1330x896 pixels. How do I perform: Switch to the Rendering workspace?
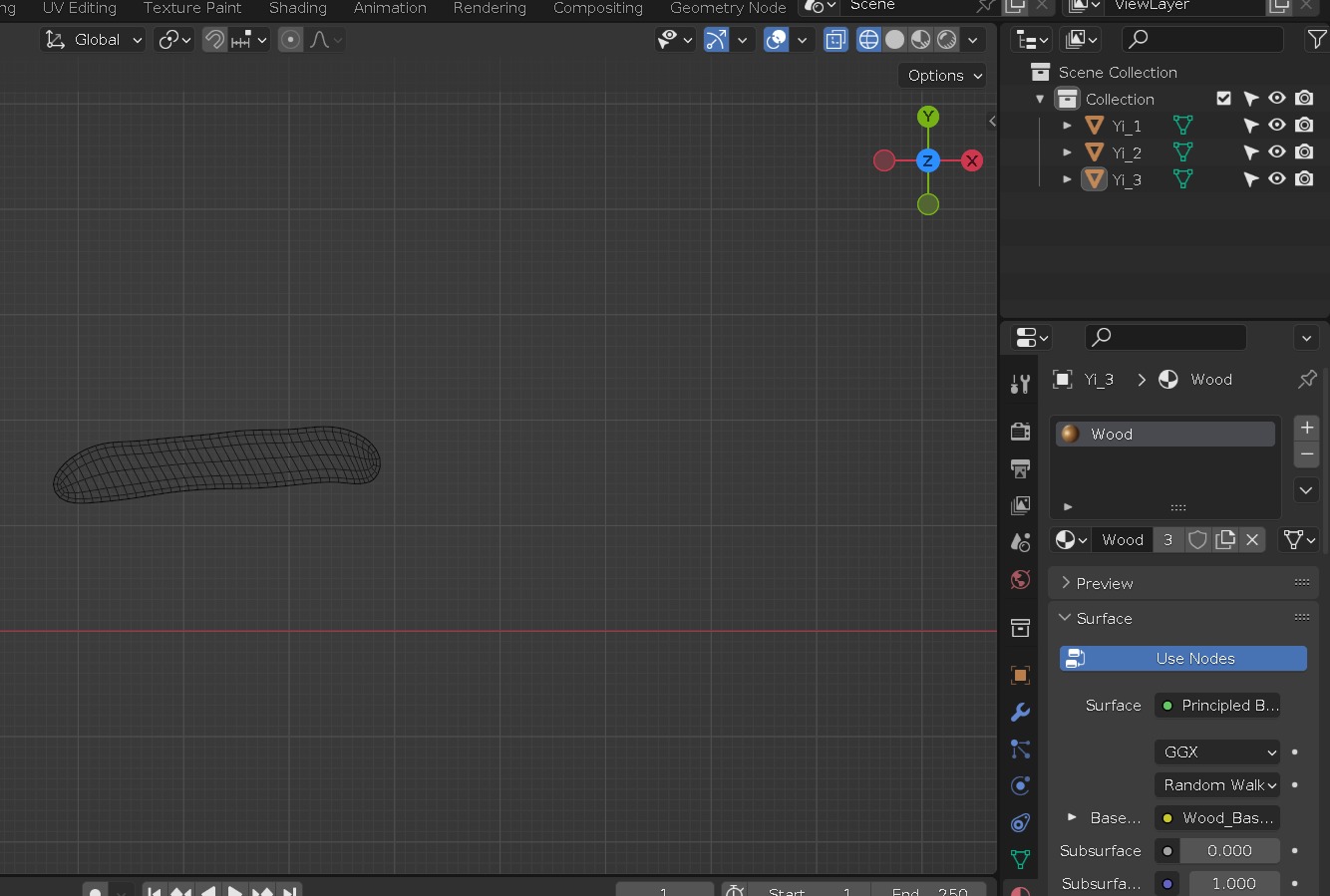490,8
